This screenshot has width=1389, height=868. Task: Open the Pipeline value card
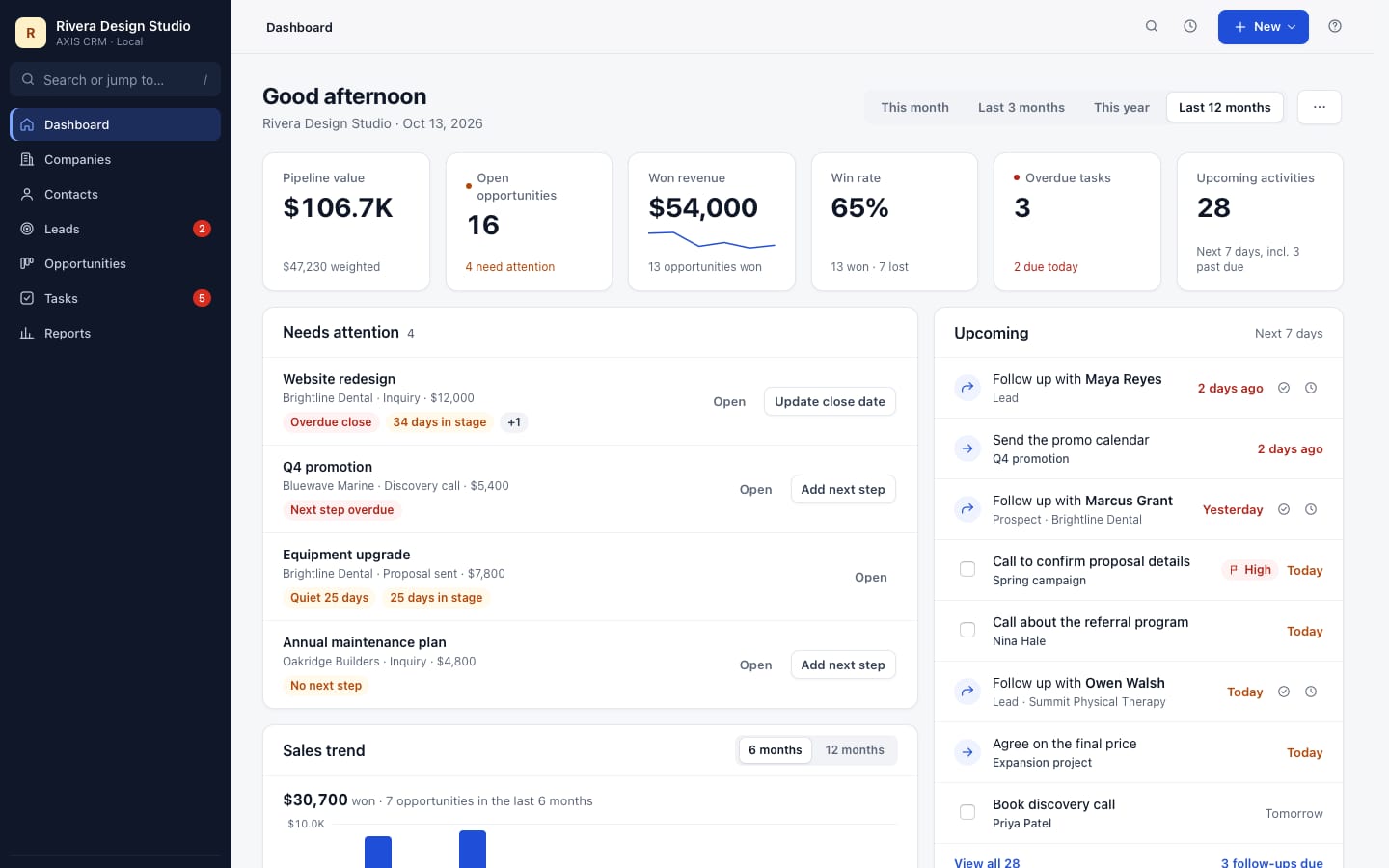(x=346, y=222)
